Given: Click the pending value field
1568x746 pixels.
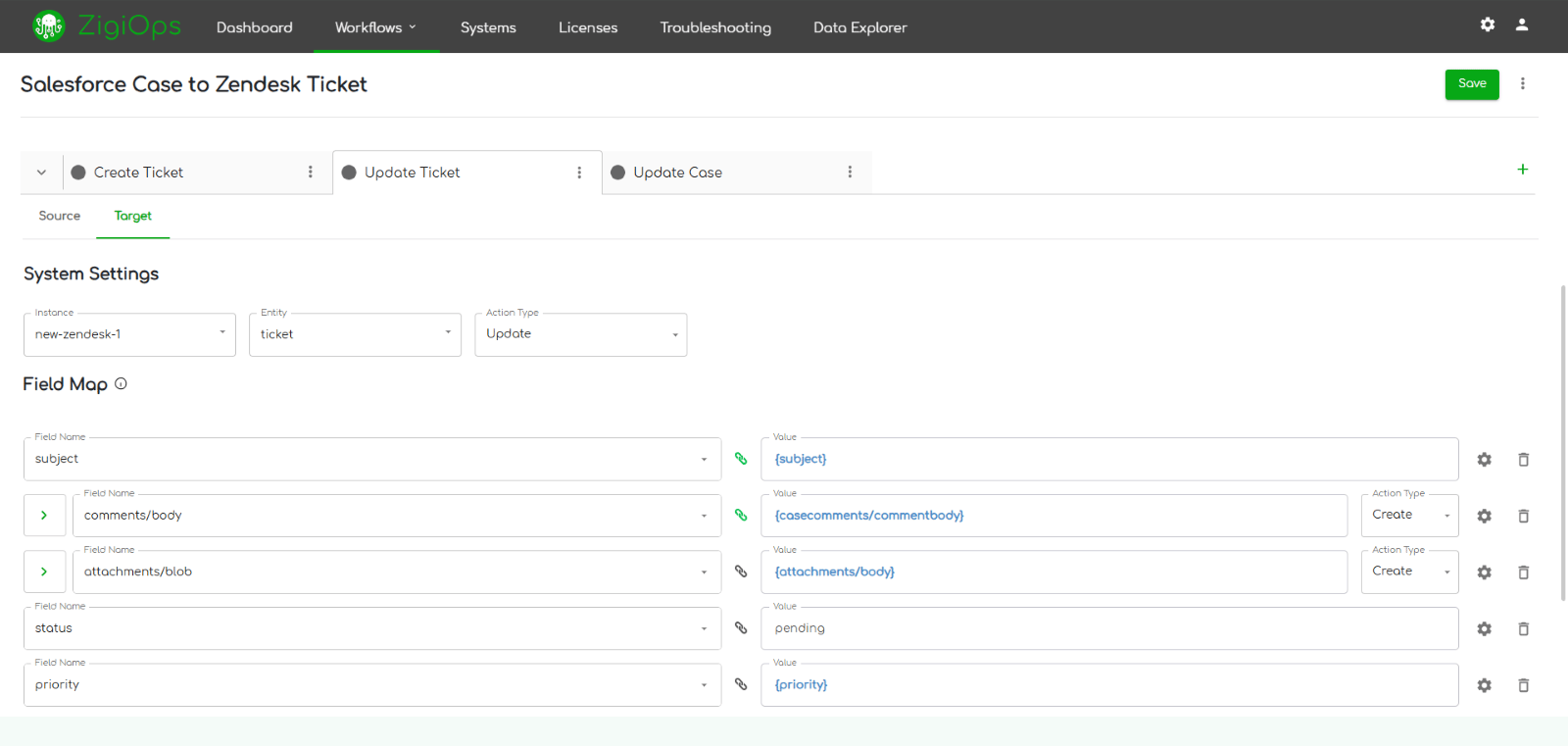Looking at the screenshot, I should 1109,628.
